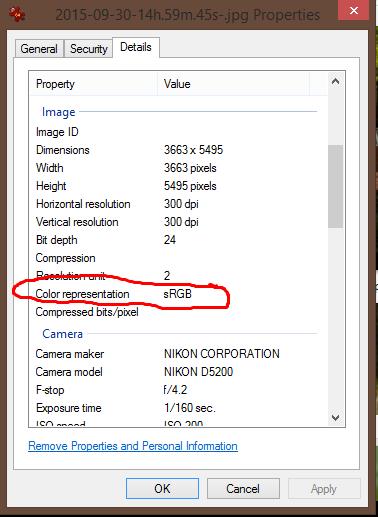This screenshot has height=517, width=378.
Task: Click the file icon in title bar
Action: click(x=17, y=15)
